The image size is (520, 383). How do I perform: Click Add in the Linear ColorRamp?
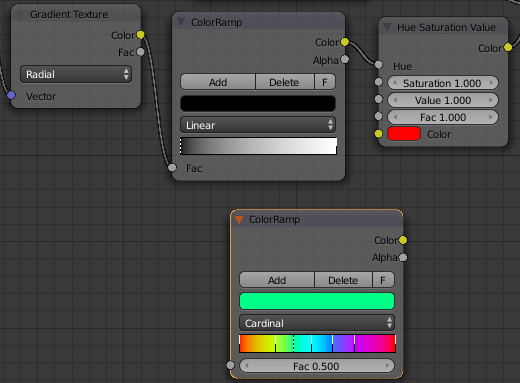point(218,82)
